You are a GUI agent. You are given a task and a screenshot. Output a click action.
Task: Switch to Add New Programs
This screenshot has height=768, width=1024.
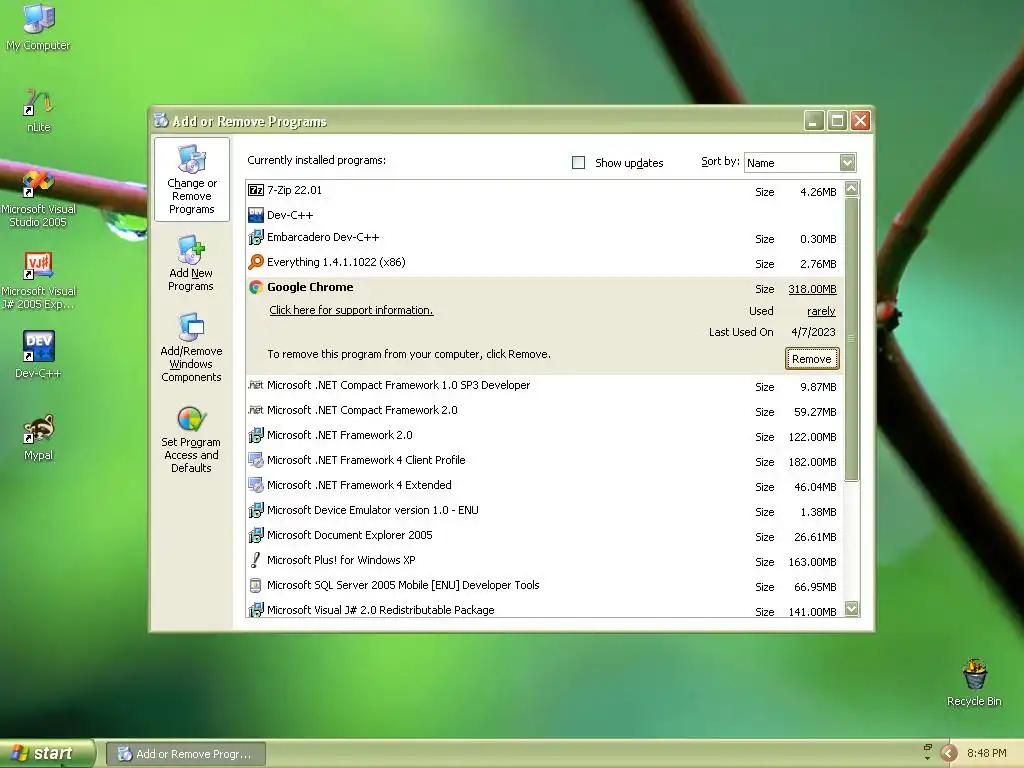[191, 263]
